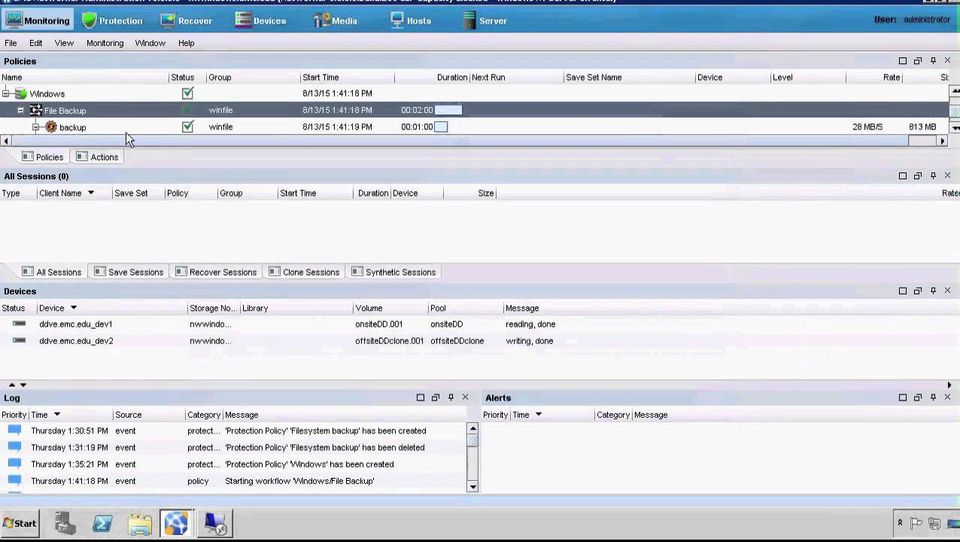Sort Log by Time column arrow
This screenshot has height=542, width=960.
pyautogui.click(x=57, y=415)
